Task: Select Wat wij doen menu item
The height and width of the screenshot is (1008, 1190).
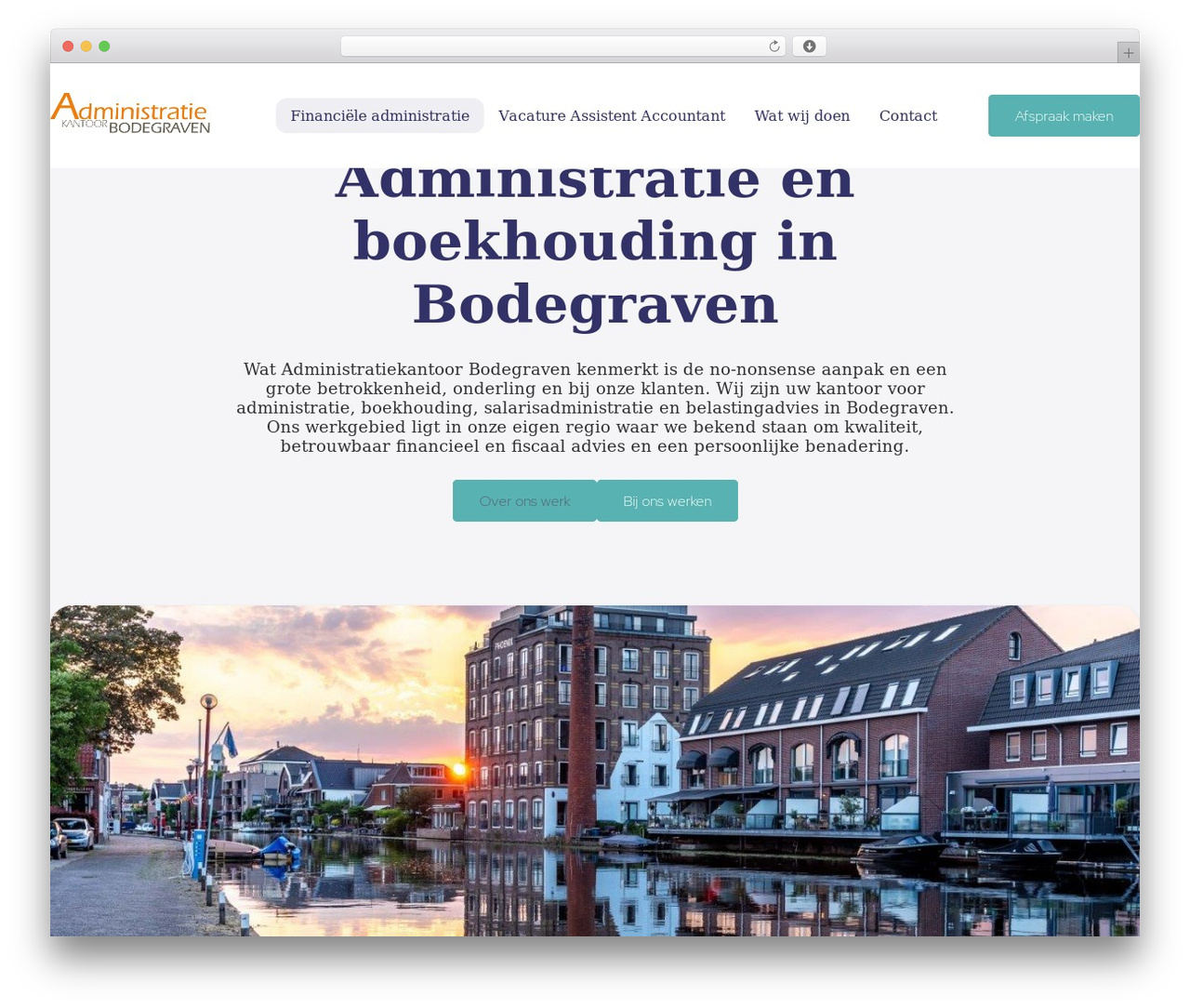Action: pyautogui.click(x=802, y=115)
